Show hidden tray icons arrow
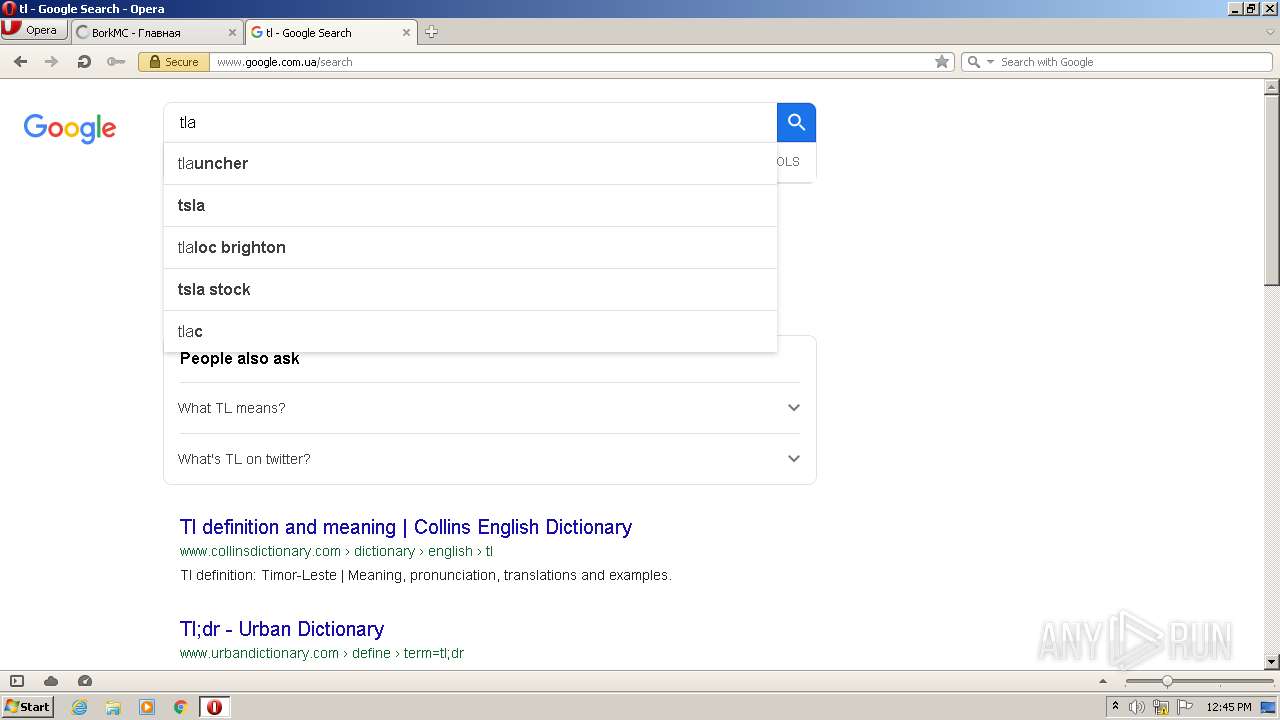 (1115, 707)
